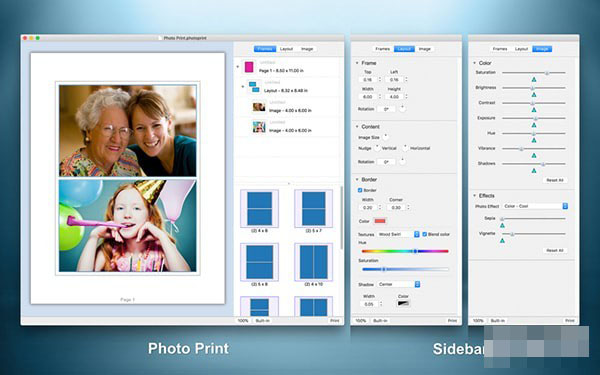Click the reset triangle under the Image panel Hue slider
Viewport: 600px width, 375px height.
(x=534, y=140)
